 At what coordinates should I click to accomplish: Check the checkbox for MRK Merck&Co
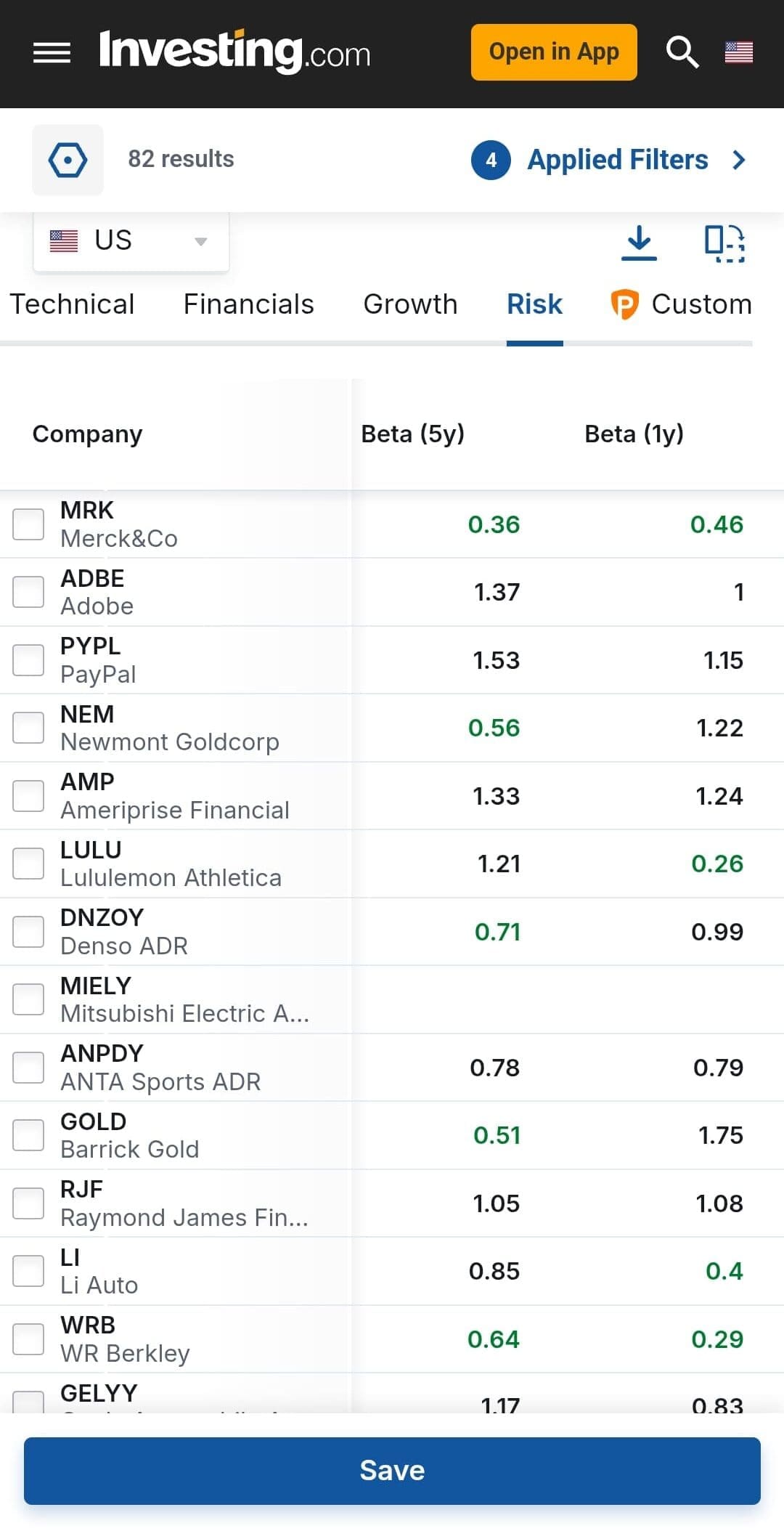pos(29,524)
